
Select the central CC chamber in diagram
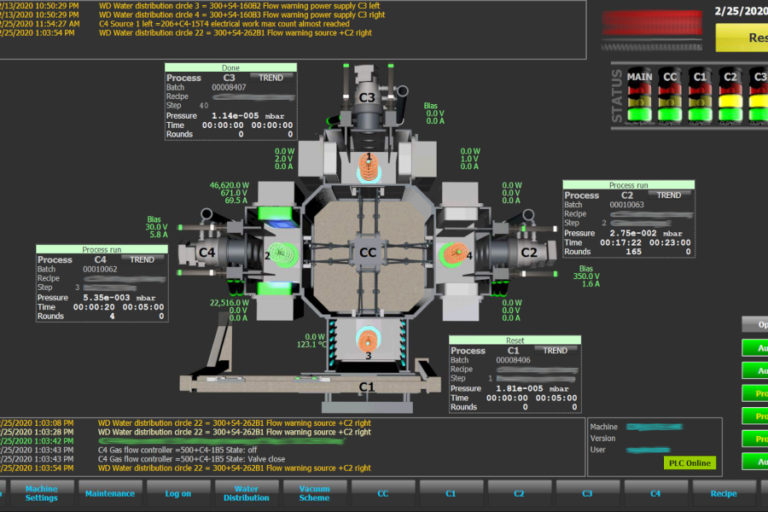click(368, 253)
